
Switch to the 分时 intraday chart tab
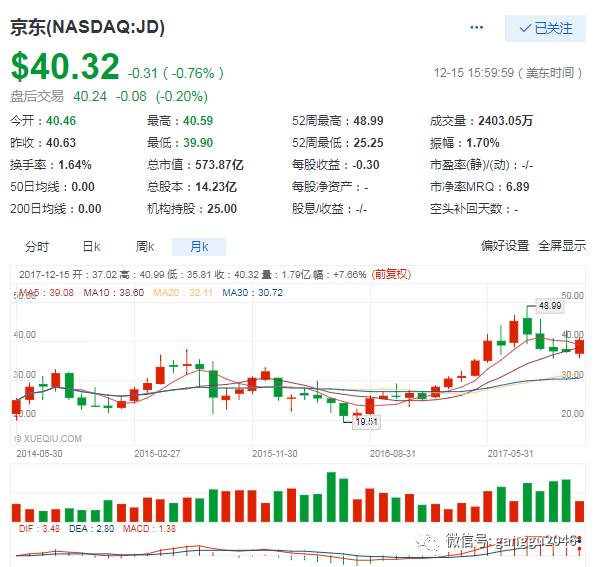[x=37, y=247]
